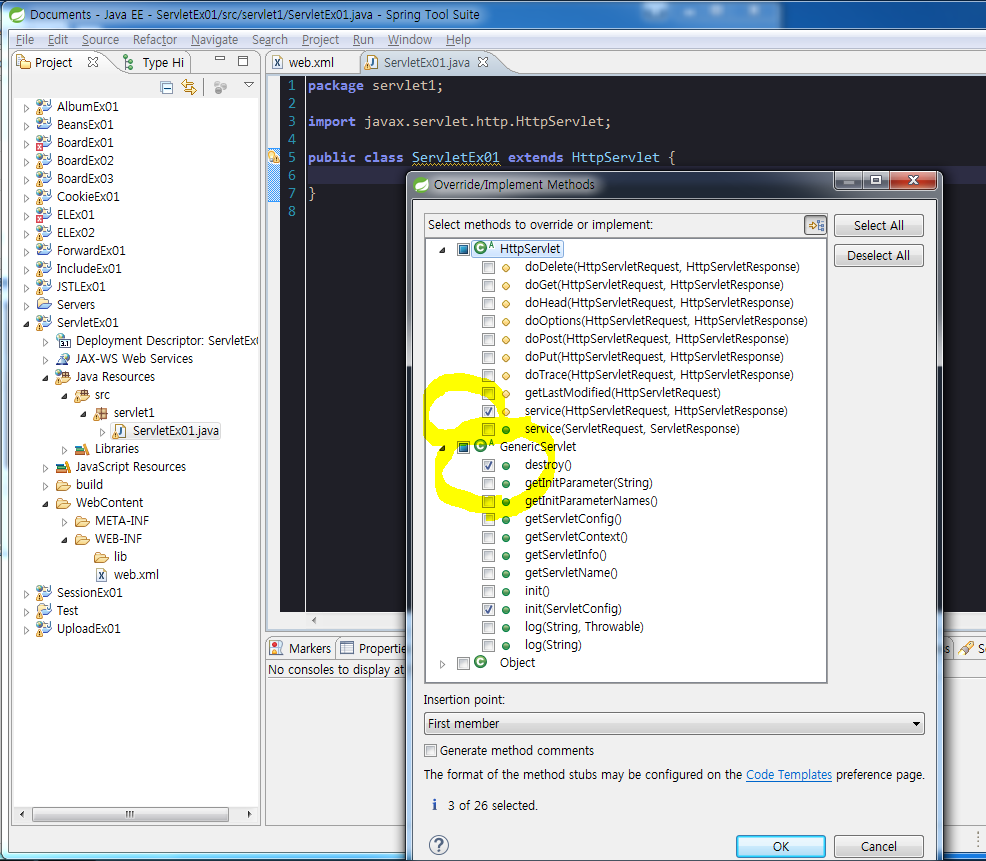Click the warning marker on line 5 gutter
This screenshot has width=986, height=861.
pos(273,157)
